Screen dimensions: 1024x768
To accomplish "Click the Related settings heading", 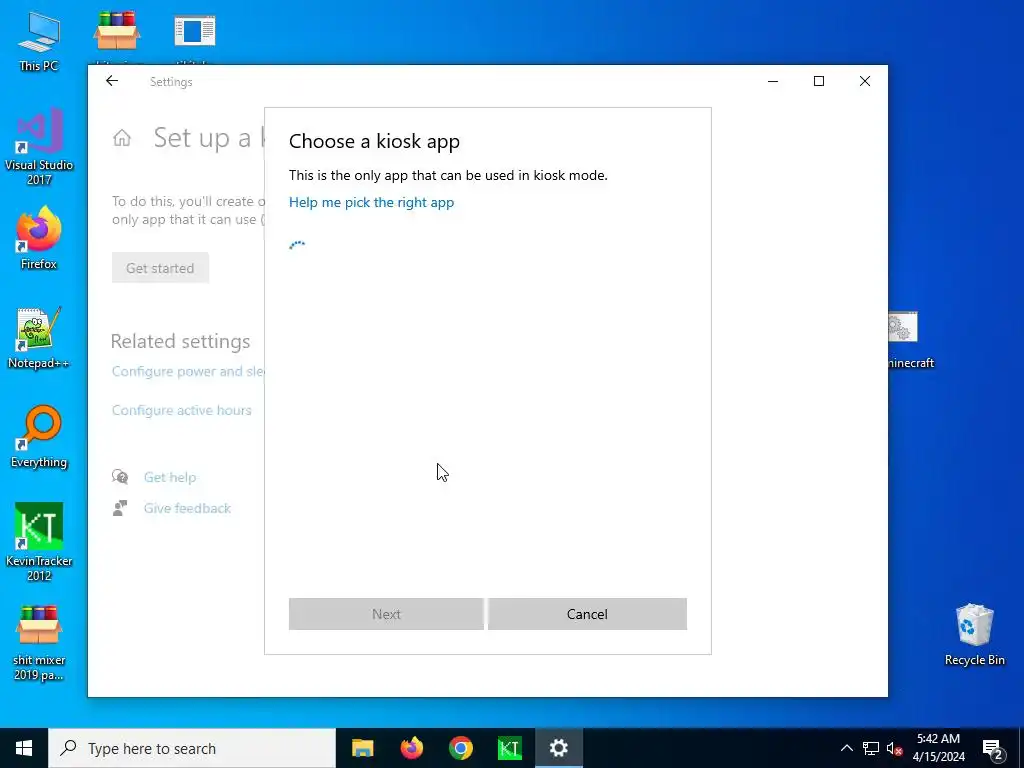I will point(180,341).
